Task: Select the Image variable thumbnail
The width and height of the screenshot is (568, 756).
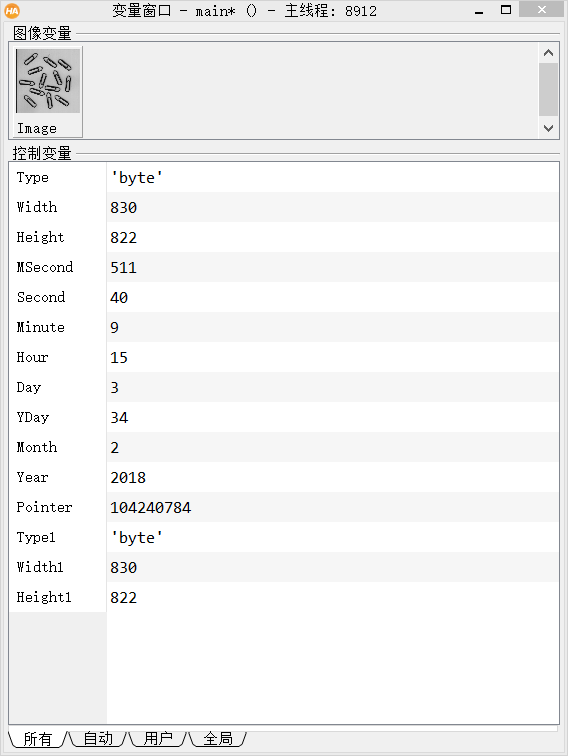Action: [48, 91]
